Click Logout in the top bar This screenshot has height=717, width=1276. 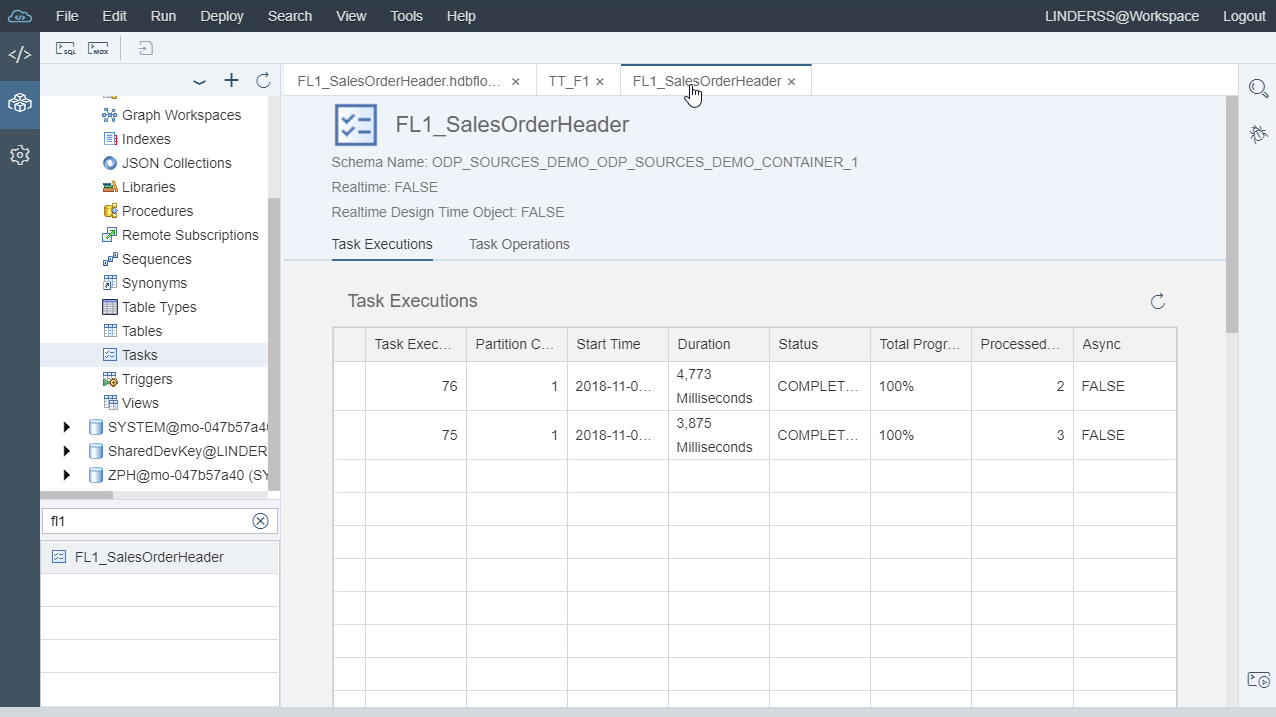1244,15
